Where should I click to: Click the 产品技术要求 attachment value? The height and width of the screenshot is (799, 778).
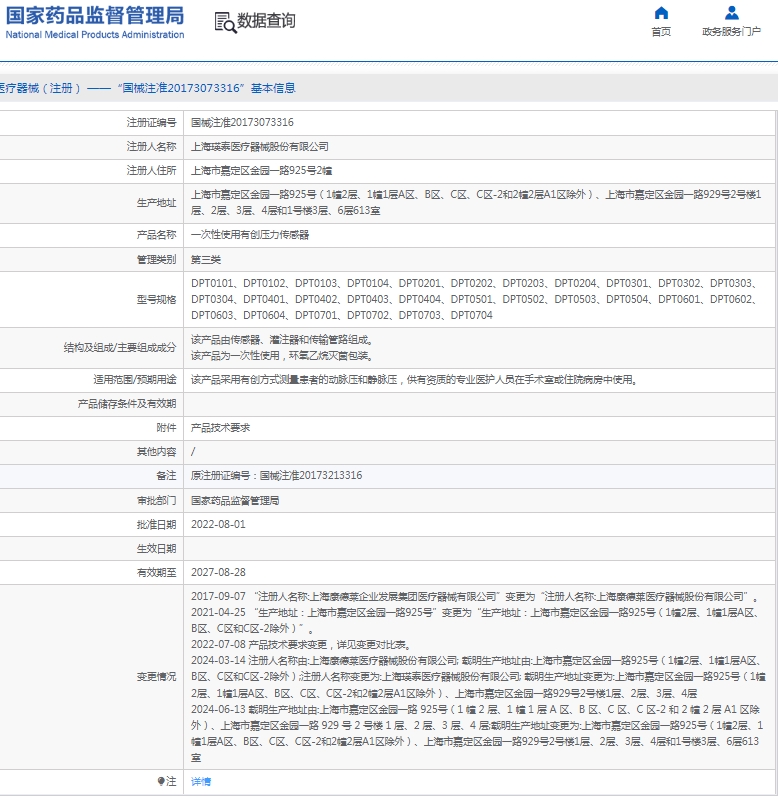pos(221,428)
